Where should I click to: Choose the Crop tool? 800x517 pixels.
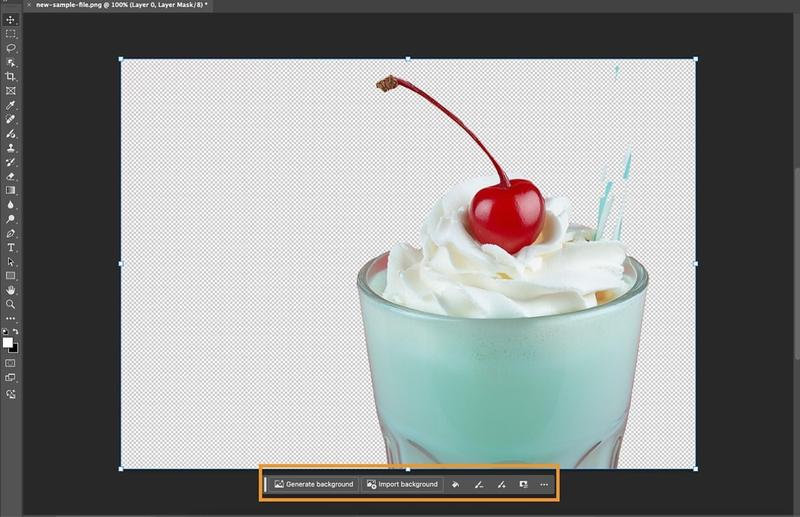pos(10,77)
